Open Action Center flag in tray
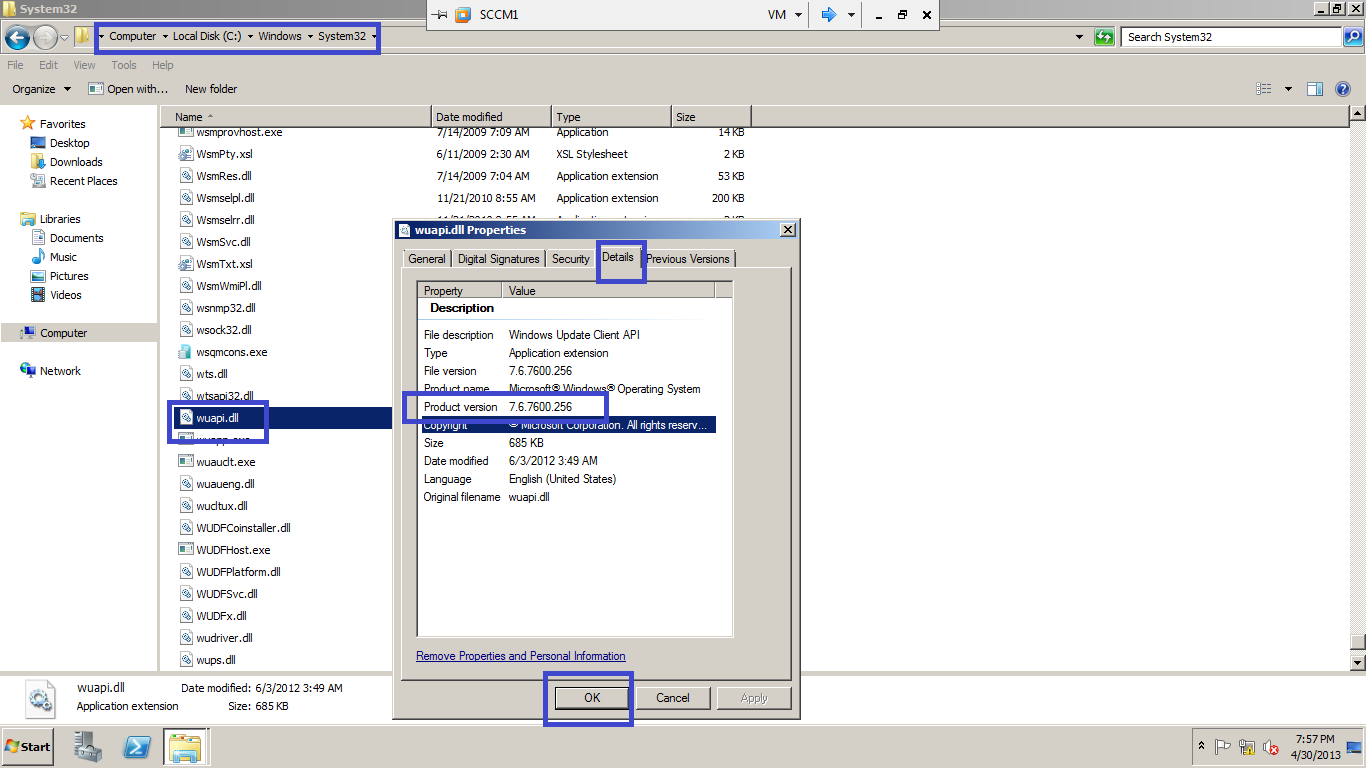 (1222, 747)
